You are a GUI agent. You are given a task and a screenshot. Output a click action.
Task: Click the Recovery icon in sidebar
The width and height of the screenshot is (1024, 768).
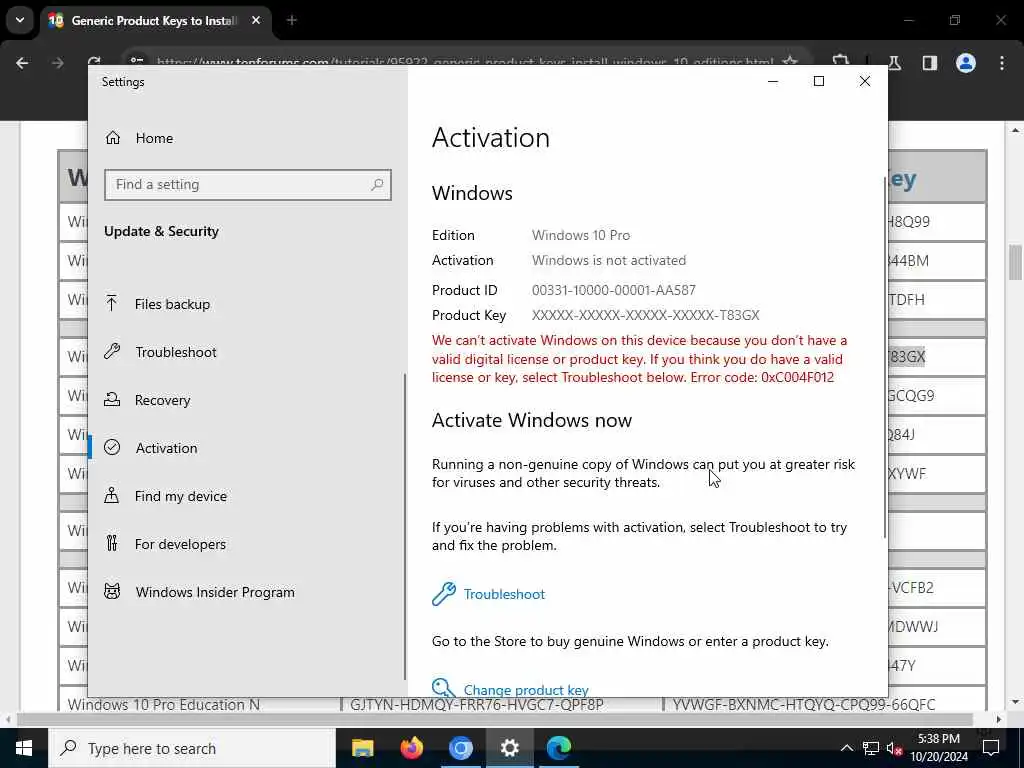coord(112,399)
